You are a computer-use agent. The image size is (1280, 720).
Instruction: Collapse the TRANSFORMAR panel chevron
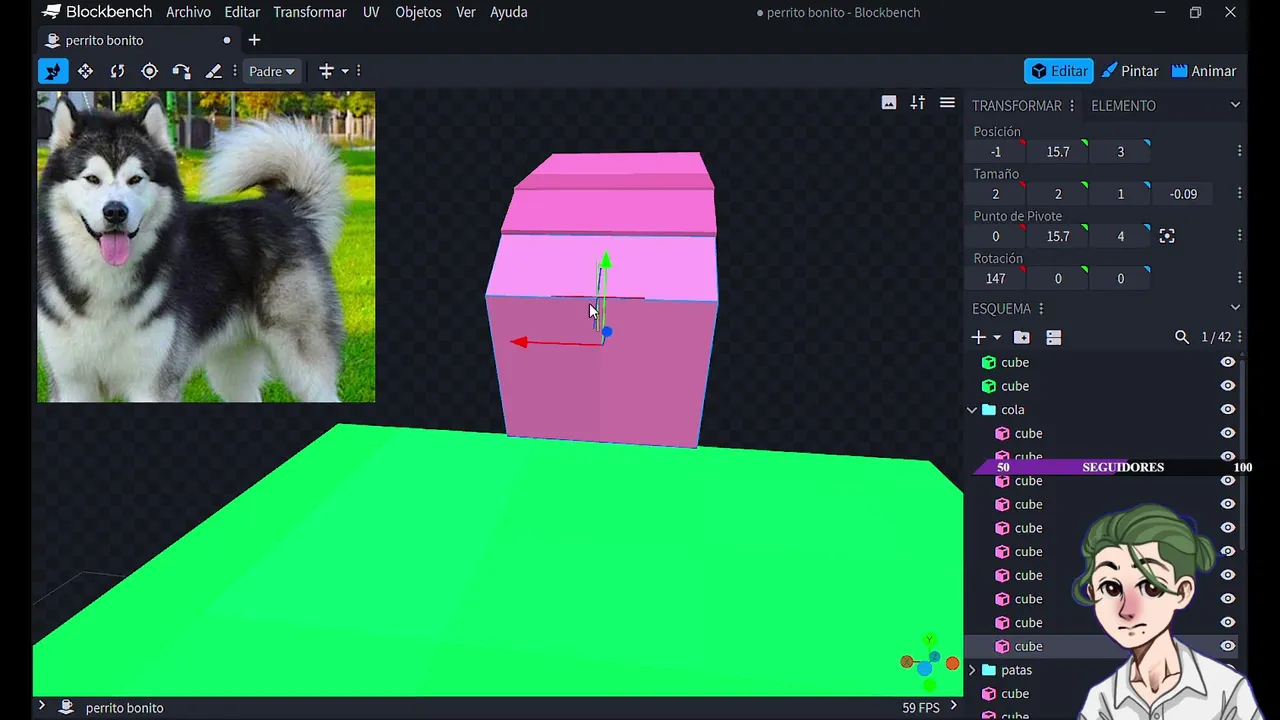pyautogui.click(x=1235, y=105)
